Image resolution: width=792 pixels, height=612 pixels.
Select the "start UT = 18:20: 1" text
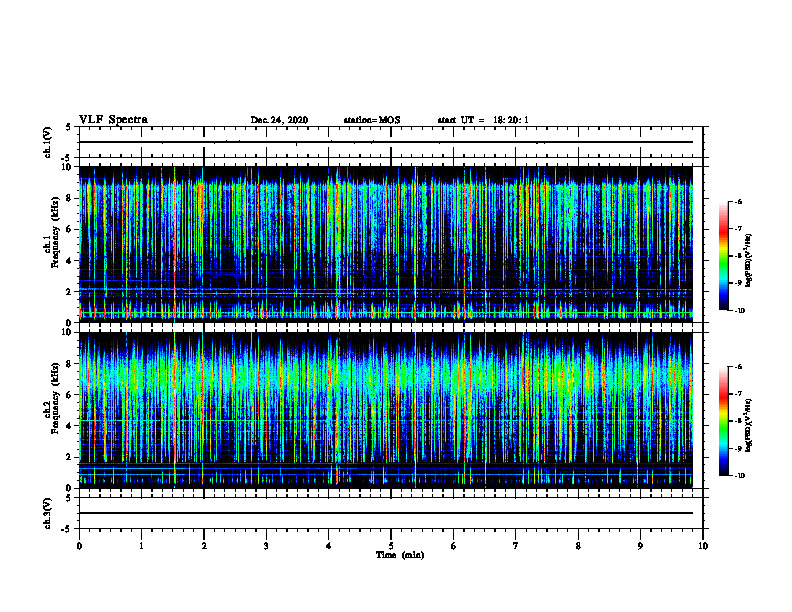(x=483, y=120)
